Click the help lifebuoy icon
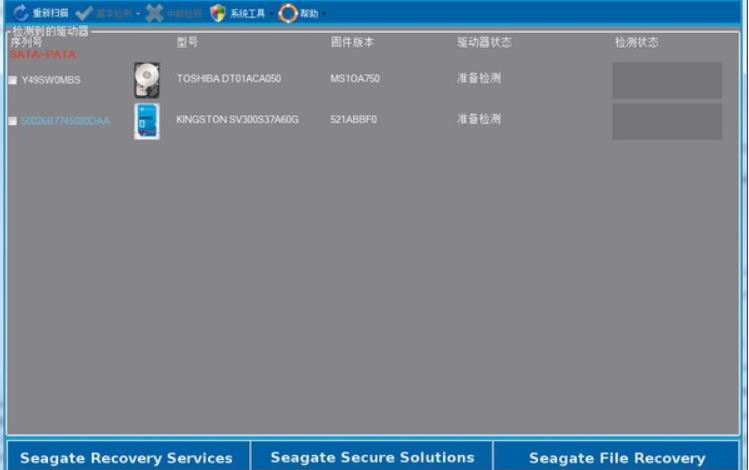 tap(288, 13)
